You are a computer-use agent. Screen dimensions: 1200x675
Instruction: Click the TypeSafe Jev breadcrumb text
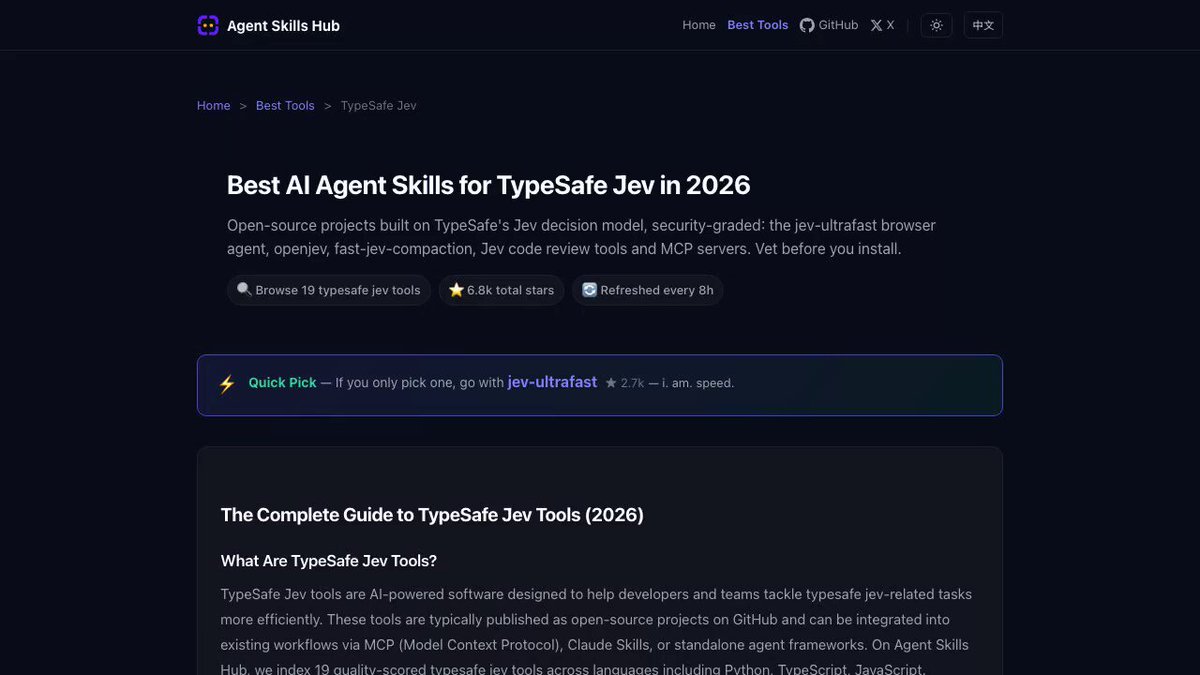(x=378, y=105)
